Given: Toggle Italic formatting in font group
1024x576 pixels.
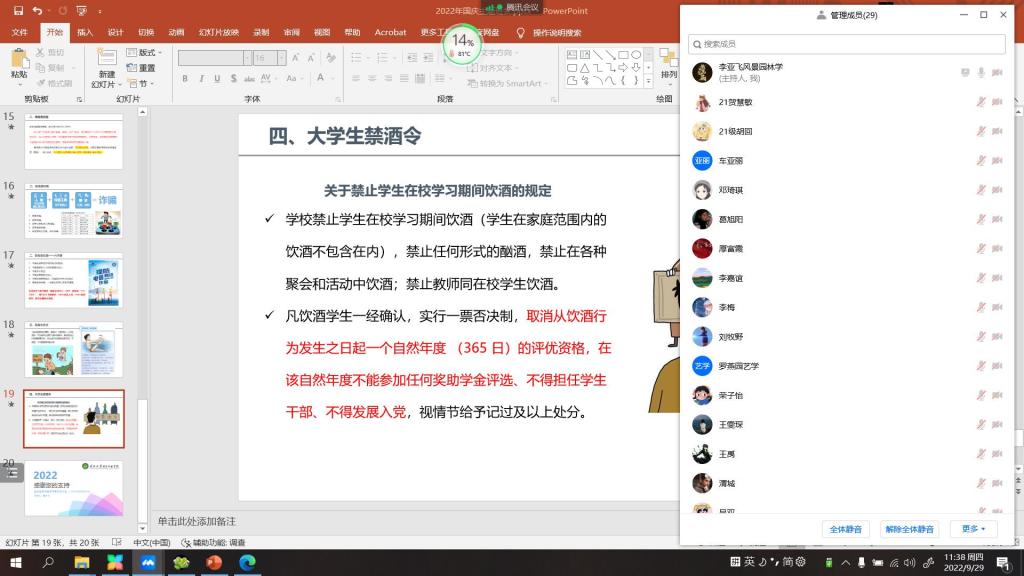Looking at the screenshot, I should pyautogui.click(x=199, y=78).
